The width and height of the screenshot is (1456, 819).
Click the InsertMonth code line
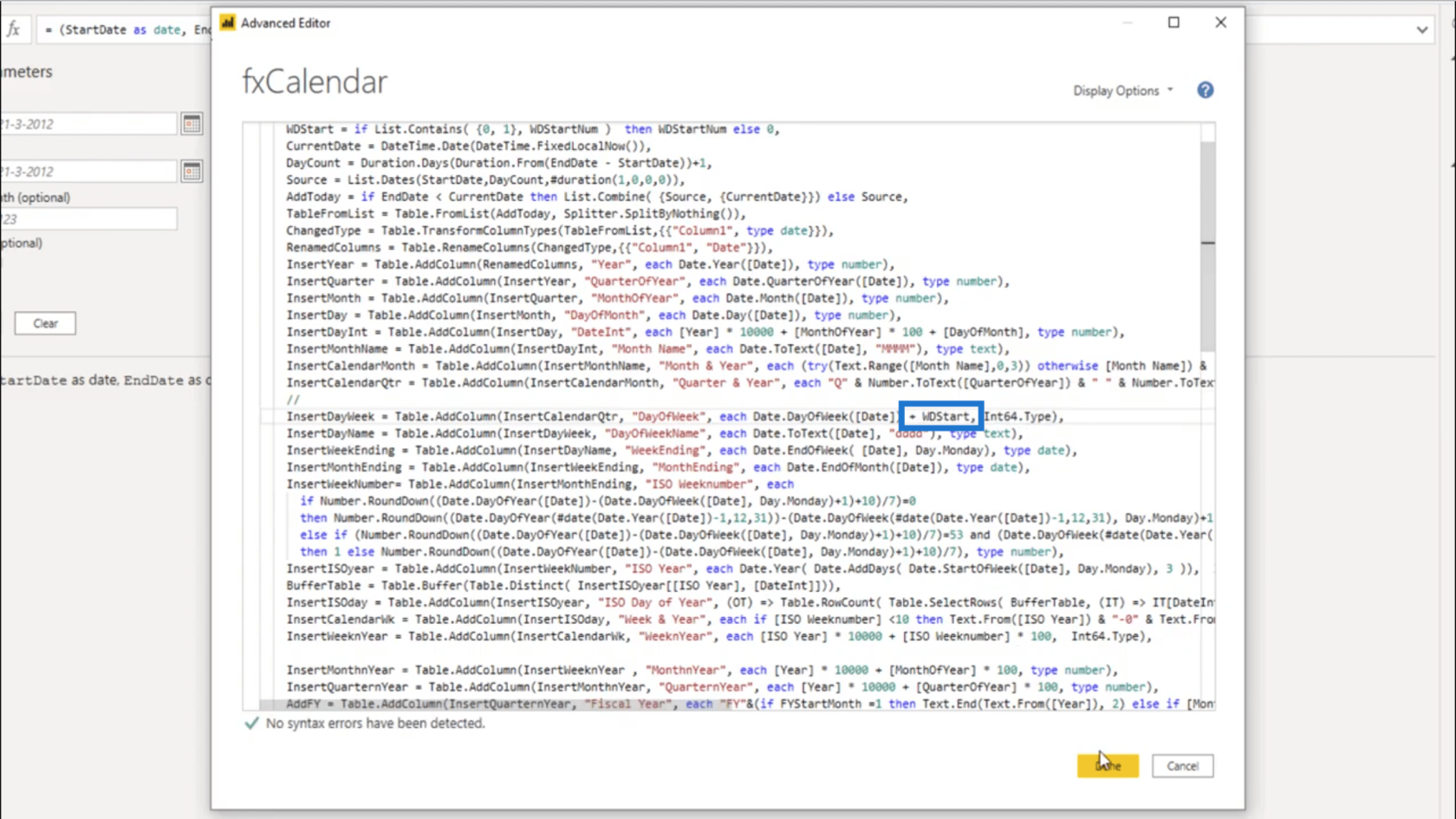tap(618, 298)
